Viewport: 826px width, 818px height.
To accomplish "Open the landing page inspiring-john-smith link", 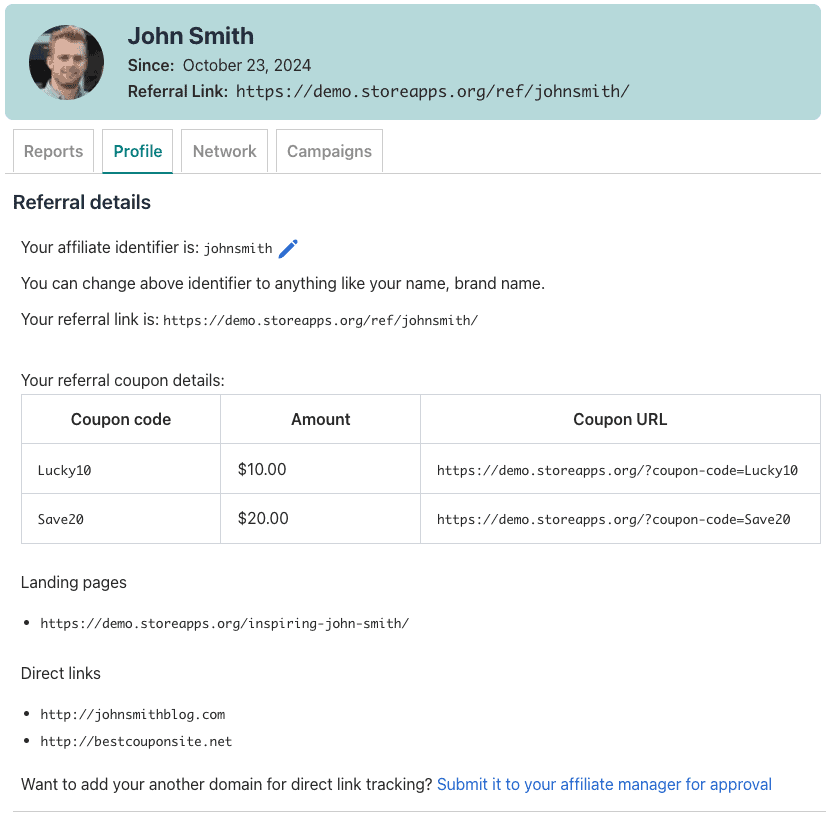I will pyautogui.click(x=224, y=622).
